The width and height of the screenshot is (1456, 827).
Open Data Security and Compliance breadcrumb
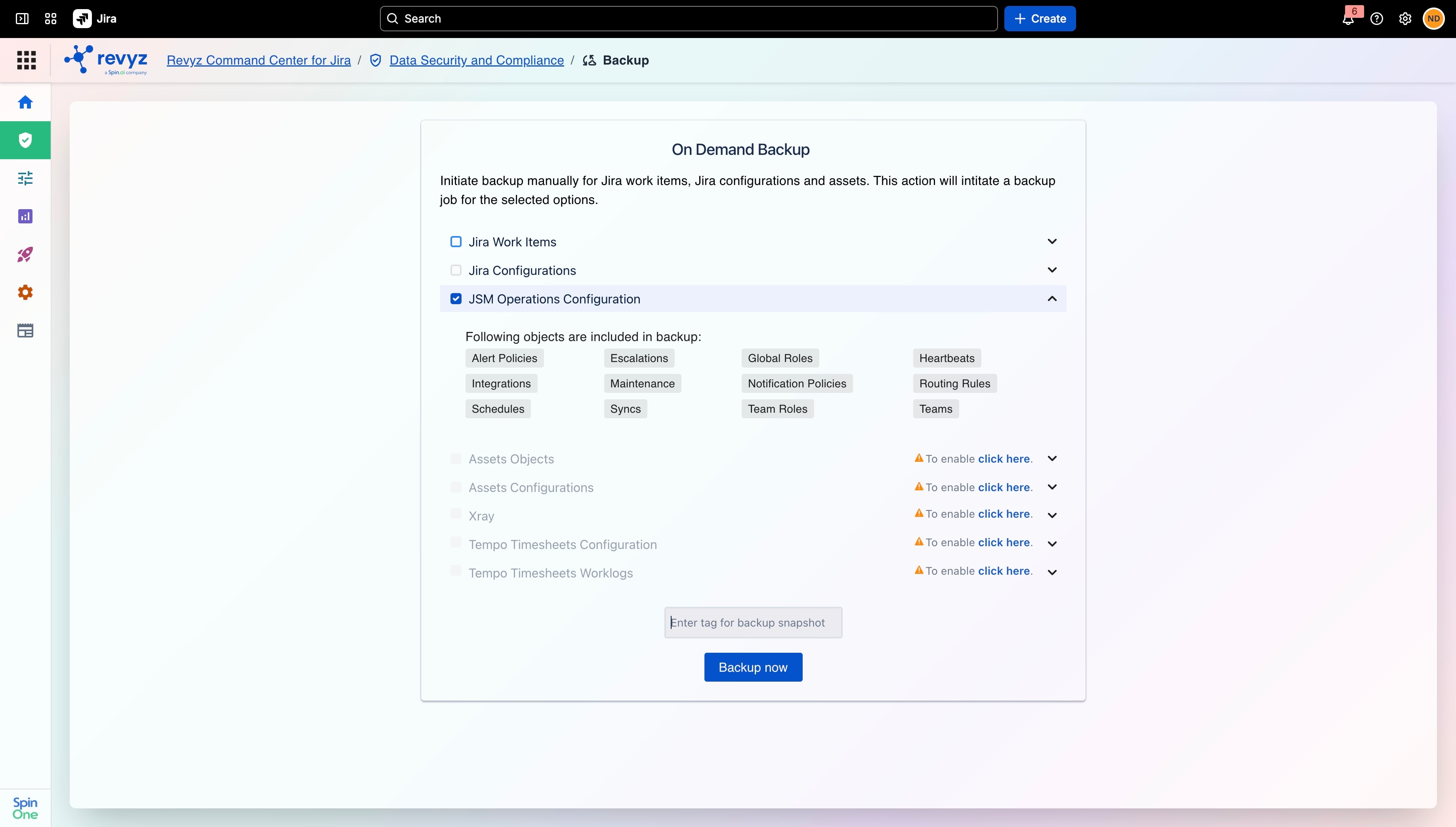[477, 60]
